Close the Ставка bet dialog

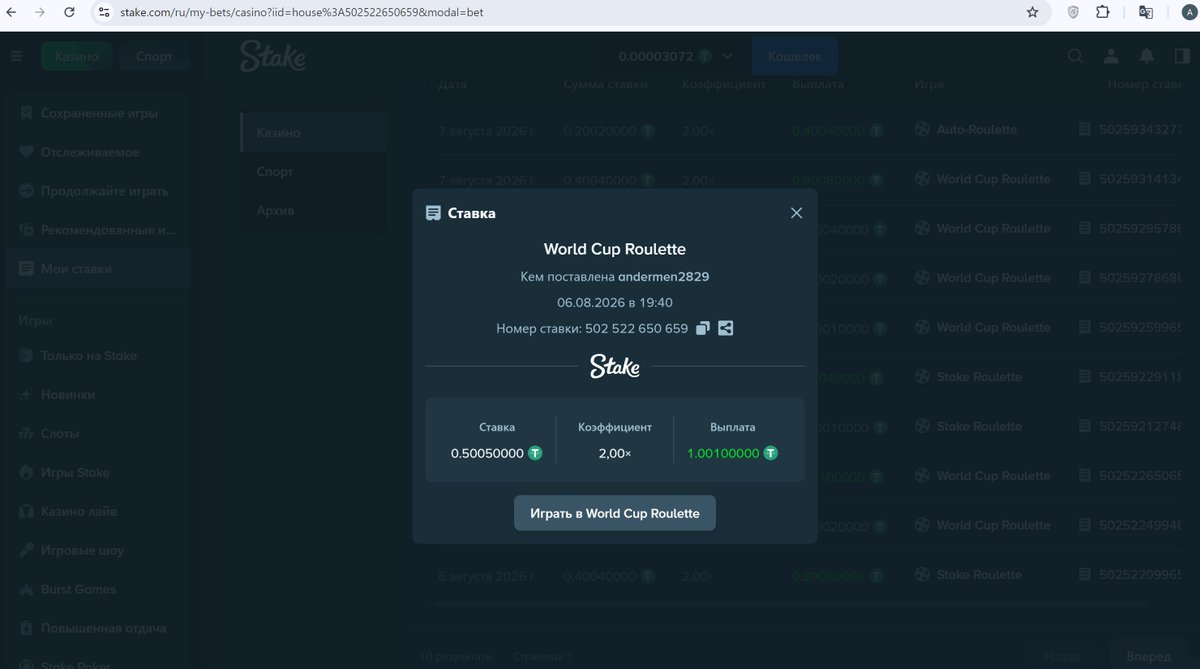coord(796,213)
